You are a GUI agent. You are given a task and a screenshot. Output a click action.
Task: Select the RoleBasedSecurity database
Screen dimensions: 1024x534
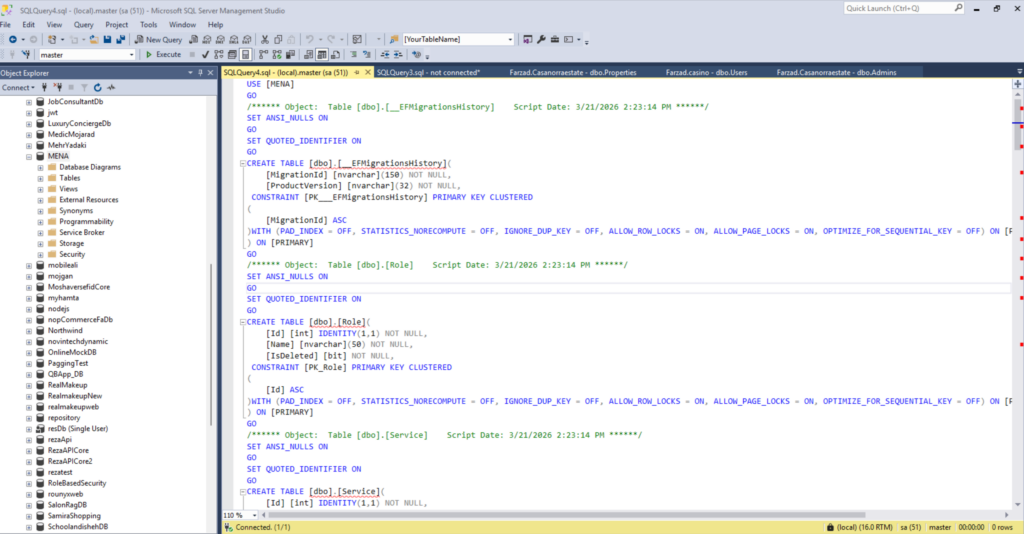point(76,483)
